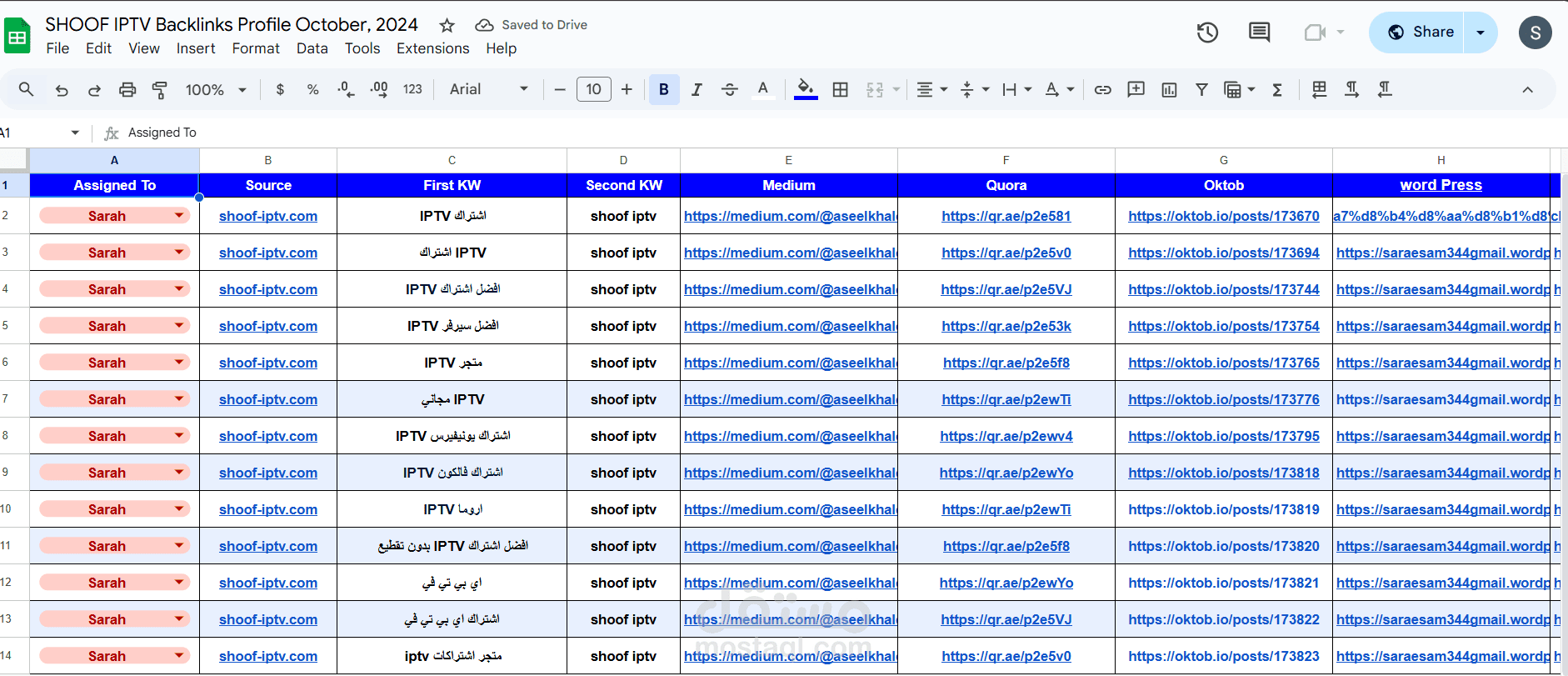Create a filter
Screen dimensions: 1568x676
click(x=1201, y=89)
